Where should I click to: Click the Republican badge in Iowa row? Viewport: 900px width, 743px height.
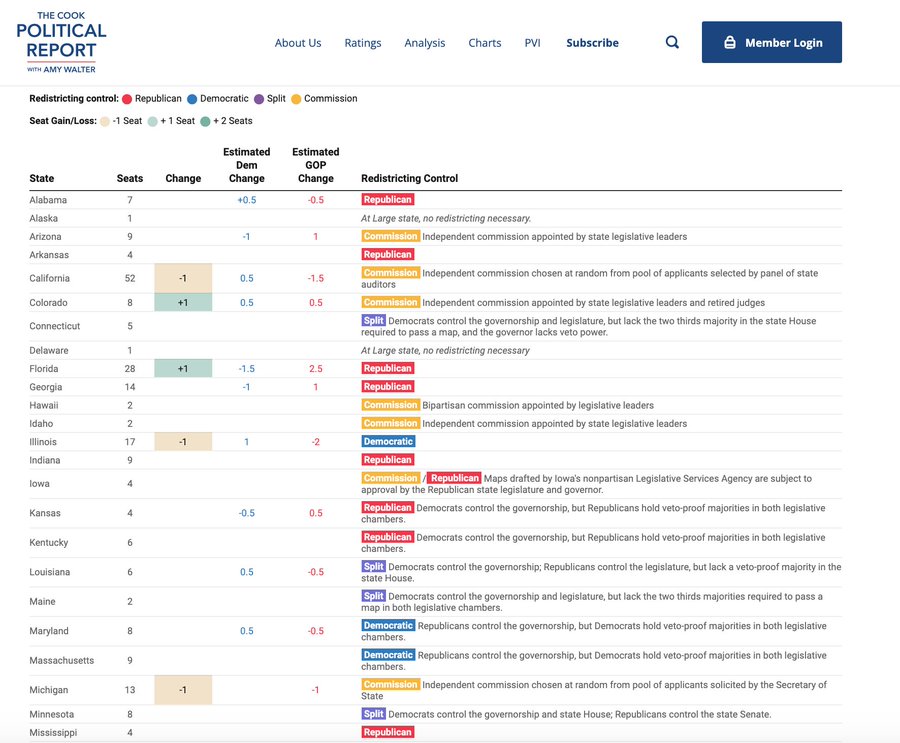pos(454,478)
